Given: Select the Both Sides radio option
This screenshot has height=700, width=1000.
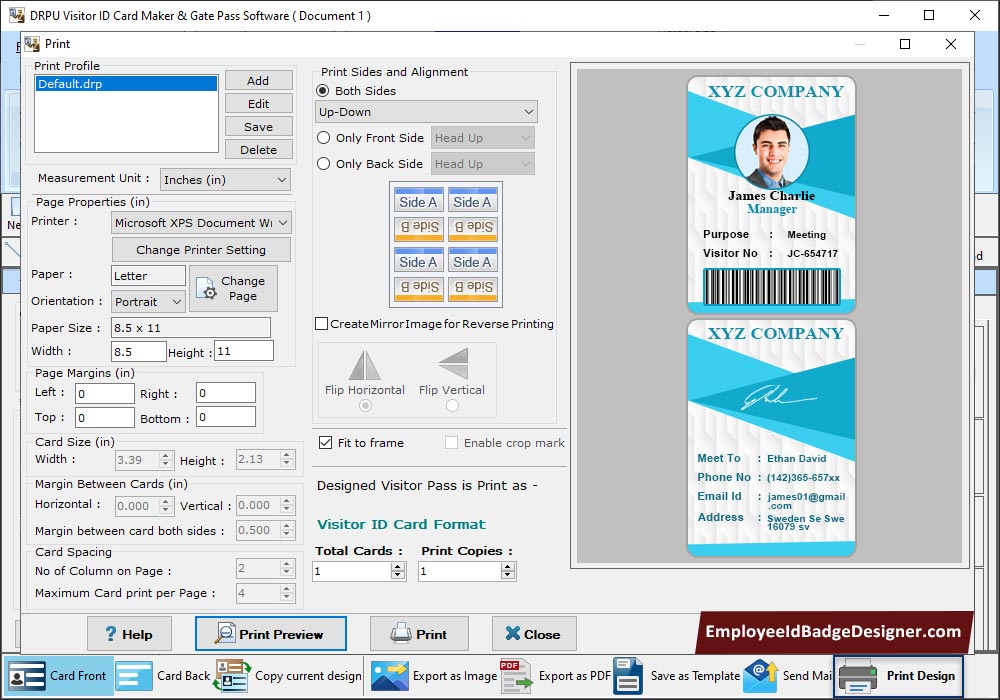Looking at the screenshot, I should [323, 91].
